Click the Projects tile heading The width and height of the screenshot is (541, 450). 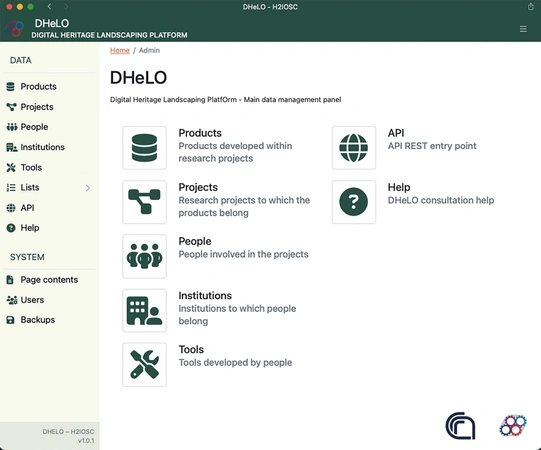coord(198,187)
